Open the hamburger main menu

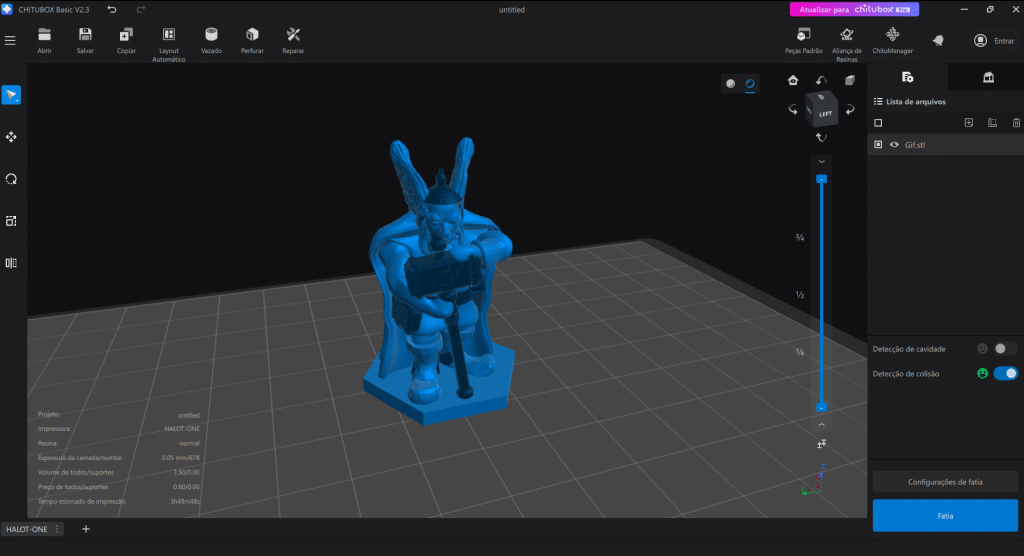pos(10,41)
